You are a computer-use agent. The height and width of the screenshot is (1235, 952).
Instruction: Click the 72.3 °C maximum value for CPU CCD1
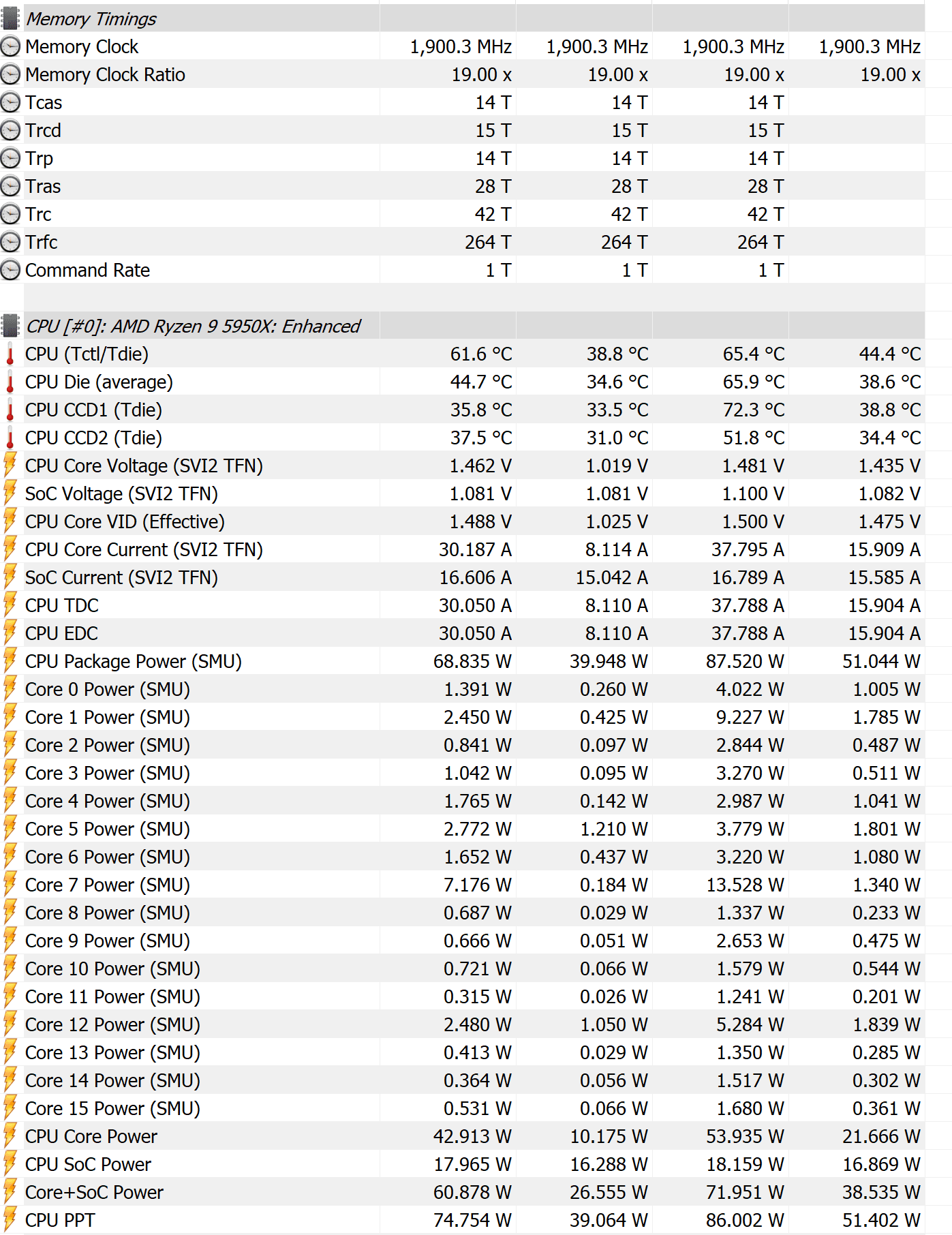(x=754, y=410)
